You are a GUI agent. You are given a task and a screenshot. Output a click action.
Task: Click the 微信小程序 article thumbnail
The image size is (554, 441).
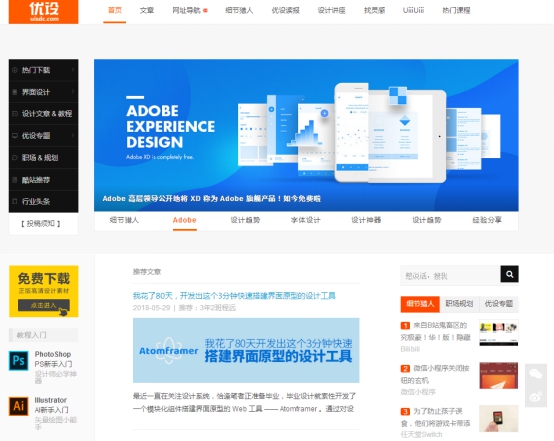(x=499, y=375)
